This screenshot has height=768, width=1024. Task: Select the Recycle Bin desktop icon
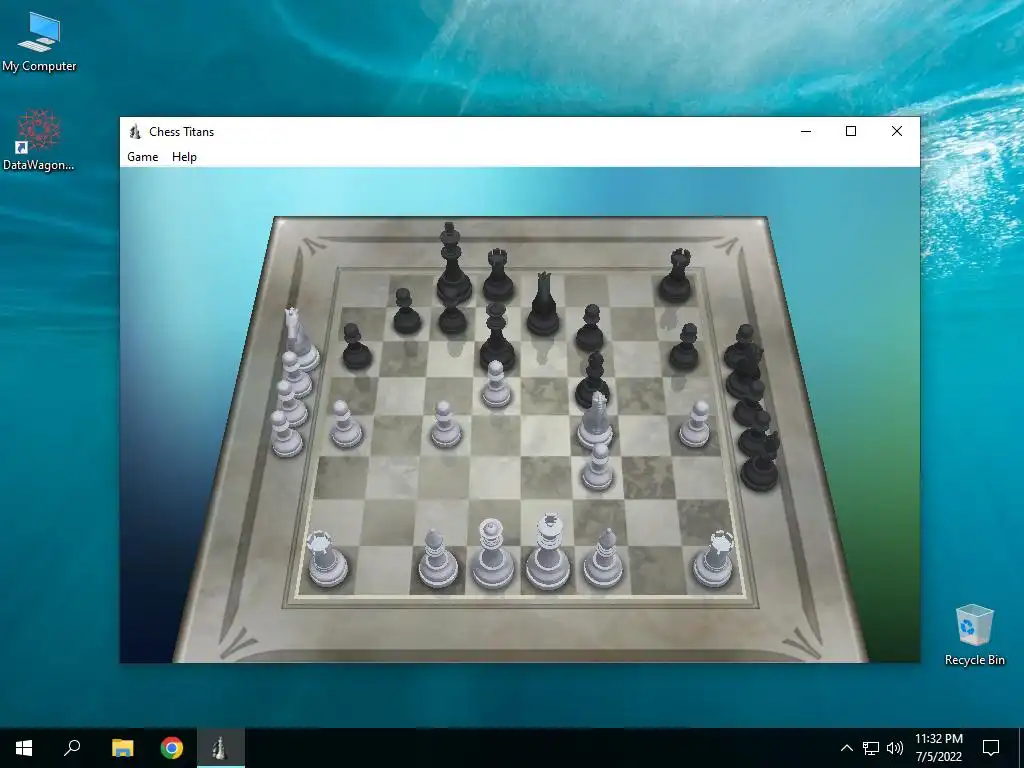[974, 635]
